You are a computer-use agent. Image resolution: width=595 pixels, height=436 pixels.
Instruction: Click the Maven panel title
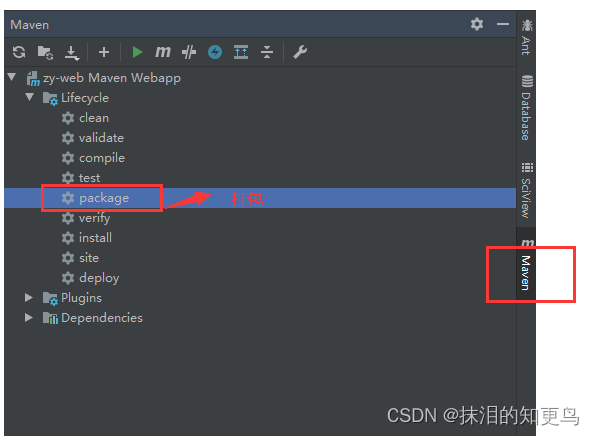[x=30, y=25]
